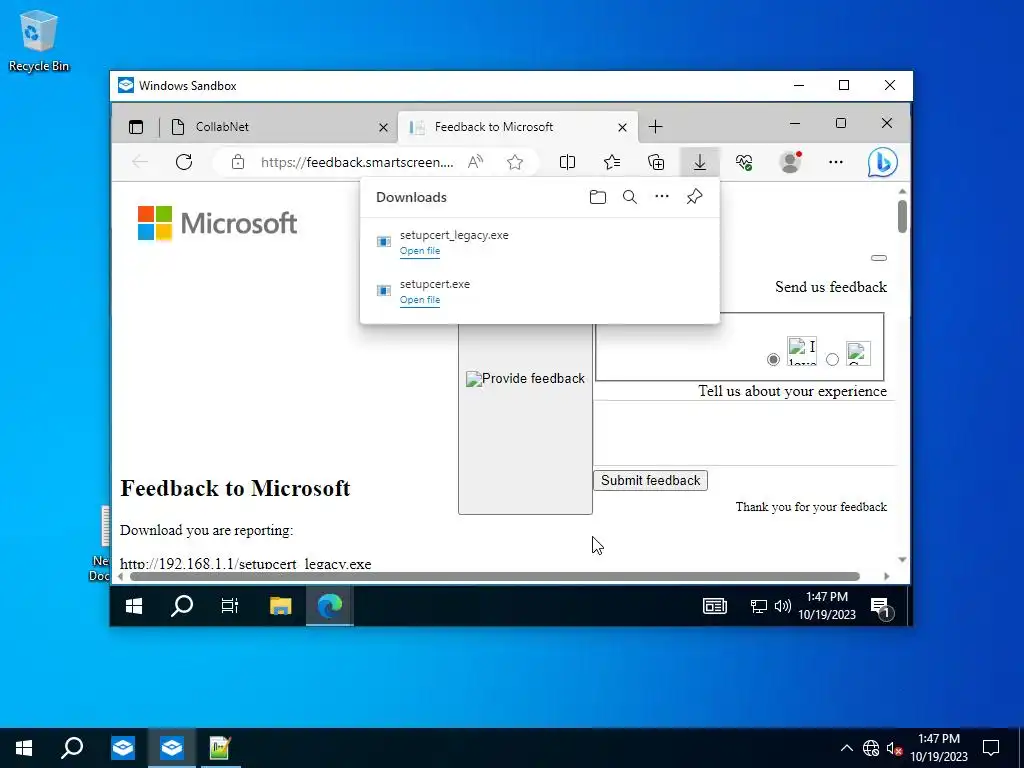Open the Recycle Bin on desktop
This screenshot has height=768, width=1024.
coord(38,40)
